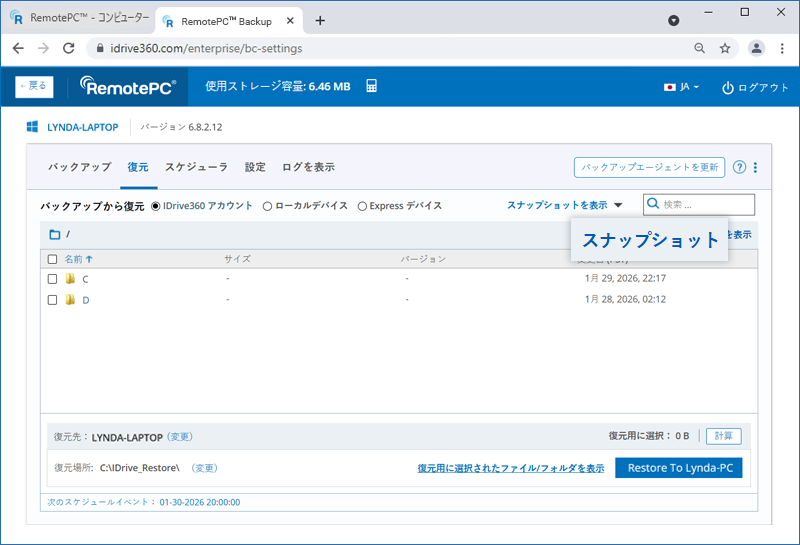Switch to the 復元 tab
The width and height of the screenshot is (800, 545).
click(x=138, y=167)
